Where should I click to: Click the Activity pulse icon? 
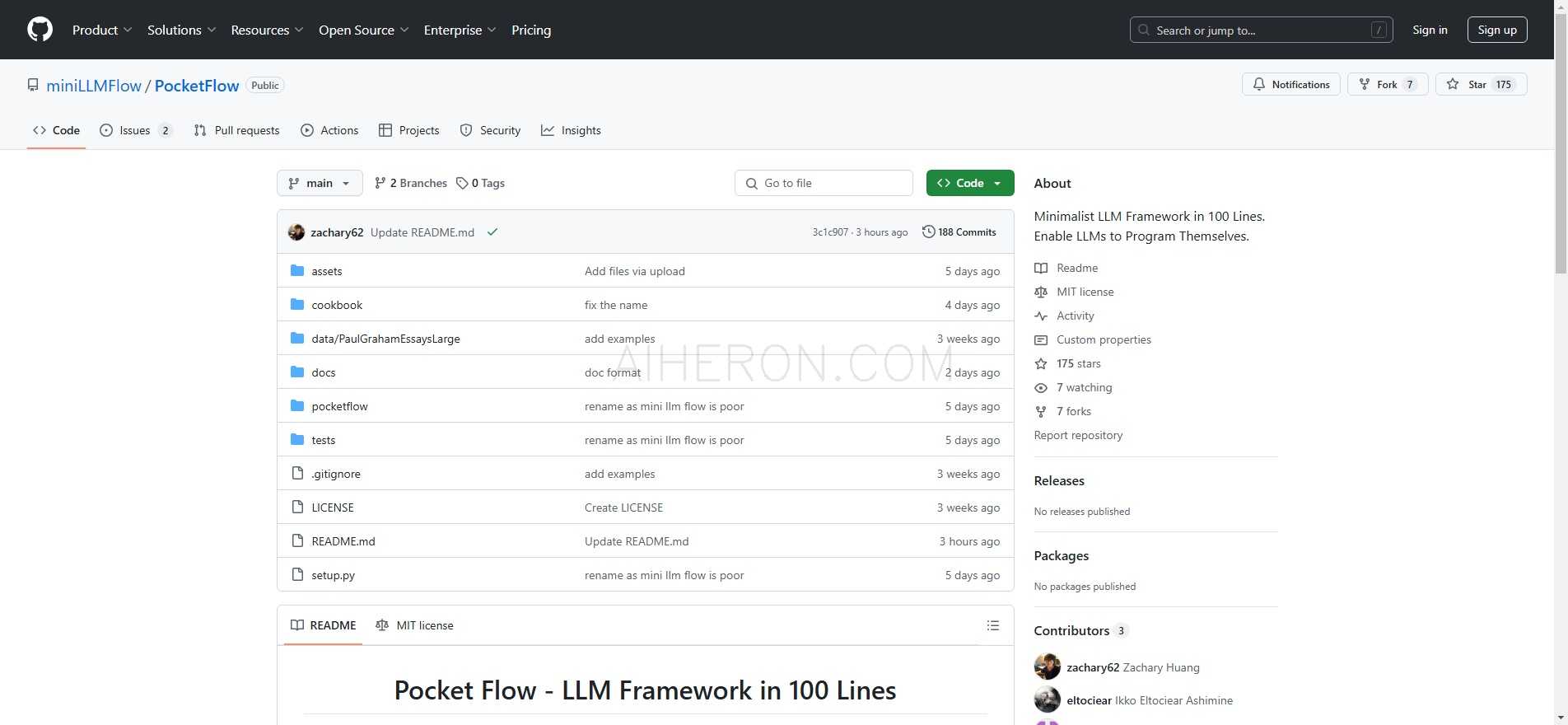click(x=1041, y=316)
